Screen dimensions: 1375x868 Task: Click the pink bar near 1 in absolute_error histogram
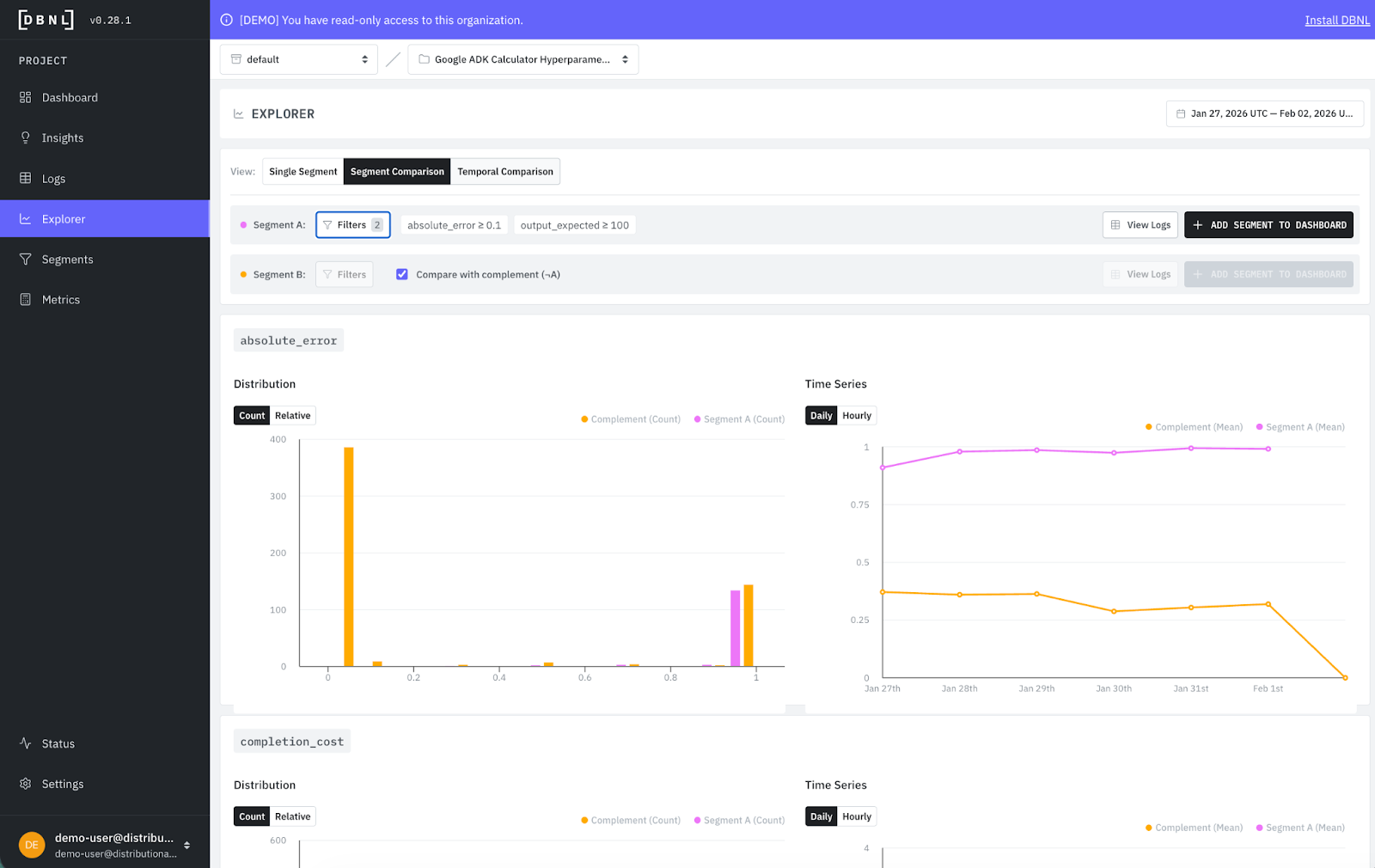tap(736, 628)
